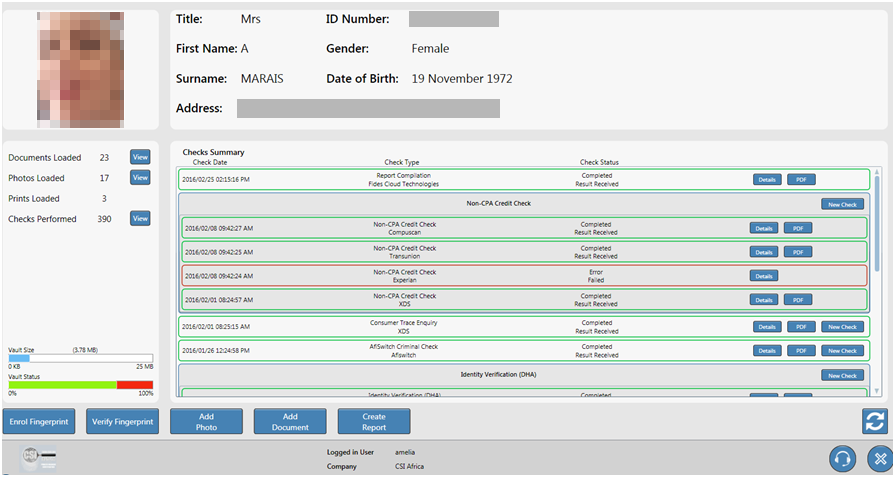Select the 2016/02/25 02:15:16 PM check date
895x477 pixels.
click(x=216, y=179)
